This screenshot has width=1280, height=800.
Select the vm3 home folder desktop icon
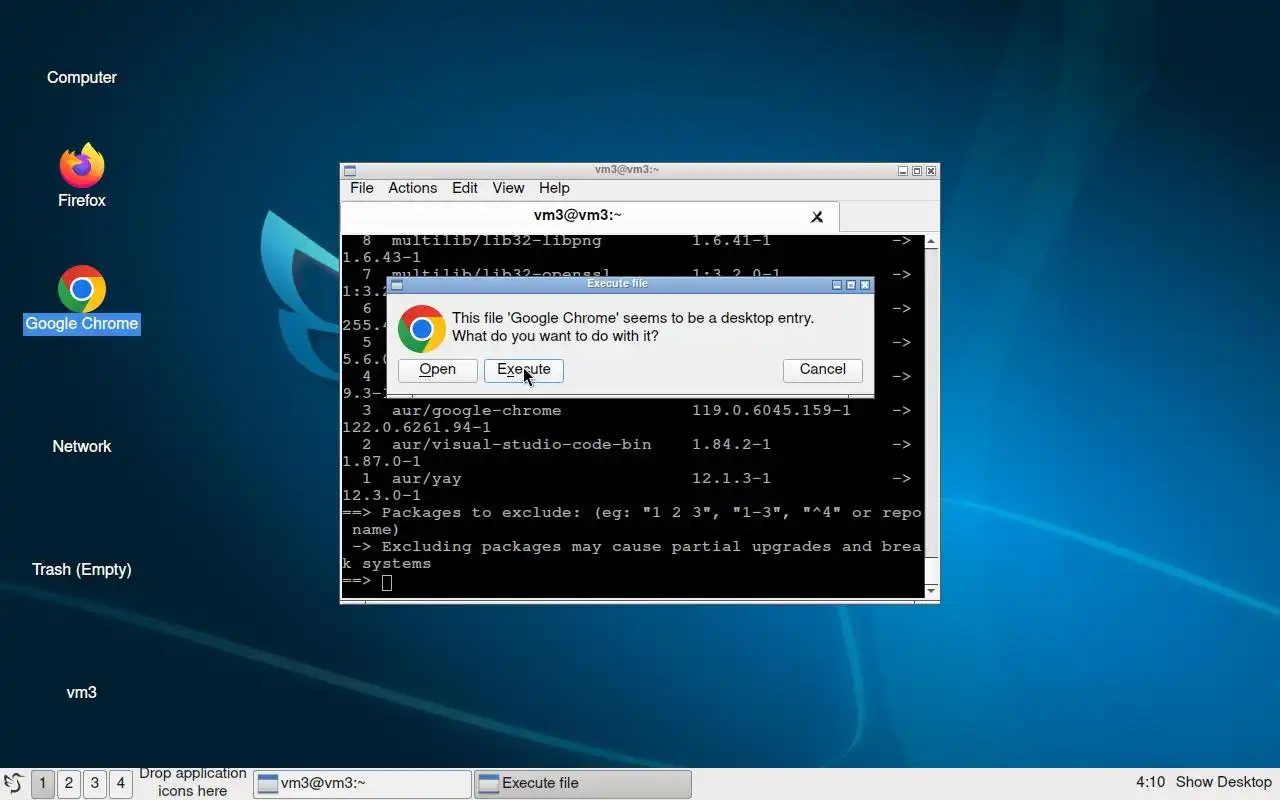82,692
